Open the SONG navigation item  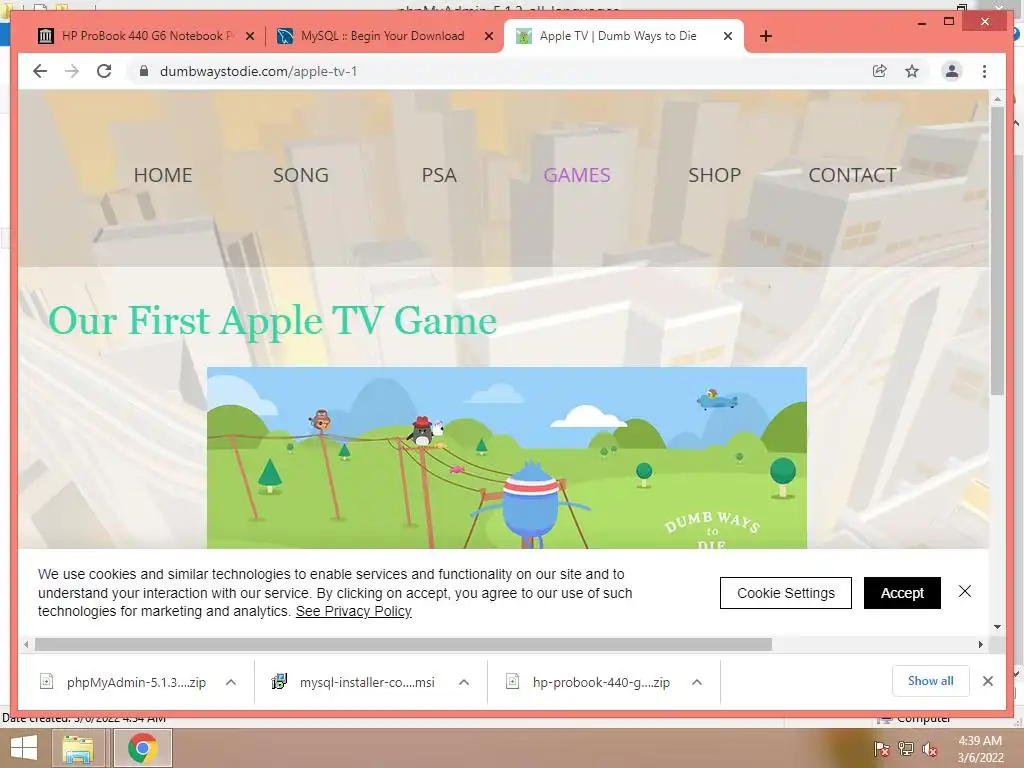point(300,175)
